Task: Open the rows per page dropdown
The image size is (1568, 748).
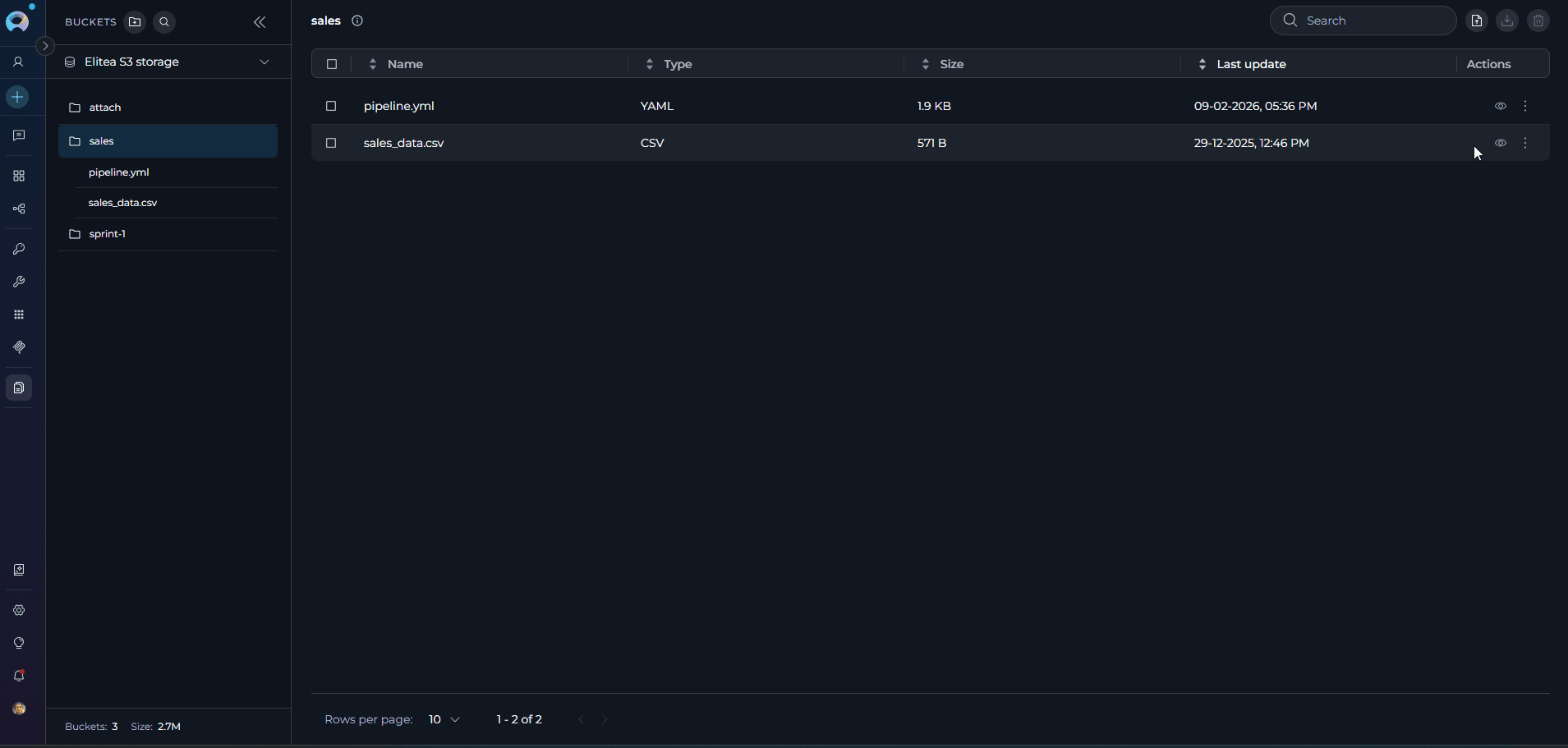Action: [x=444, y=719]
